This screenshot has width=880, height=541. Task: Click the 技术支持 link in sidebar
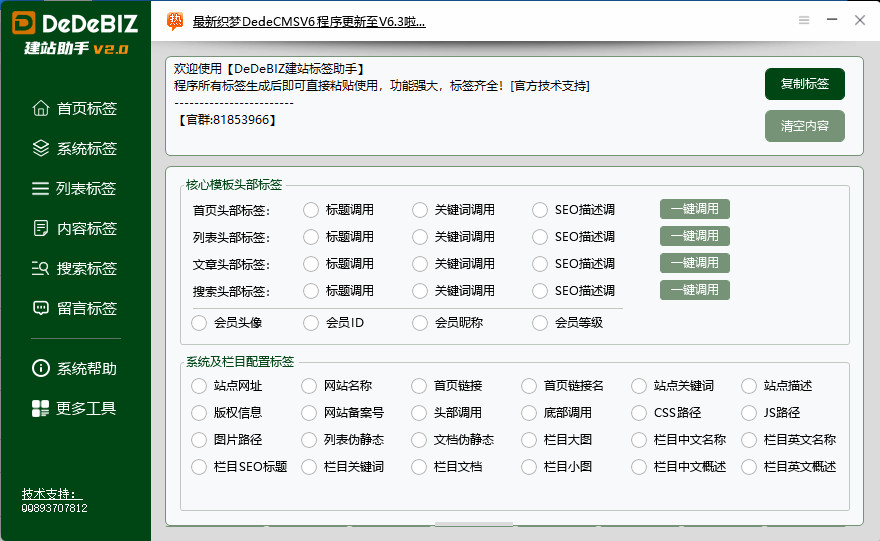[x=53, y=494]
